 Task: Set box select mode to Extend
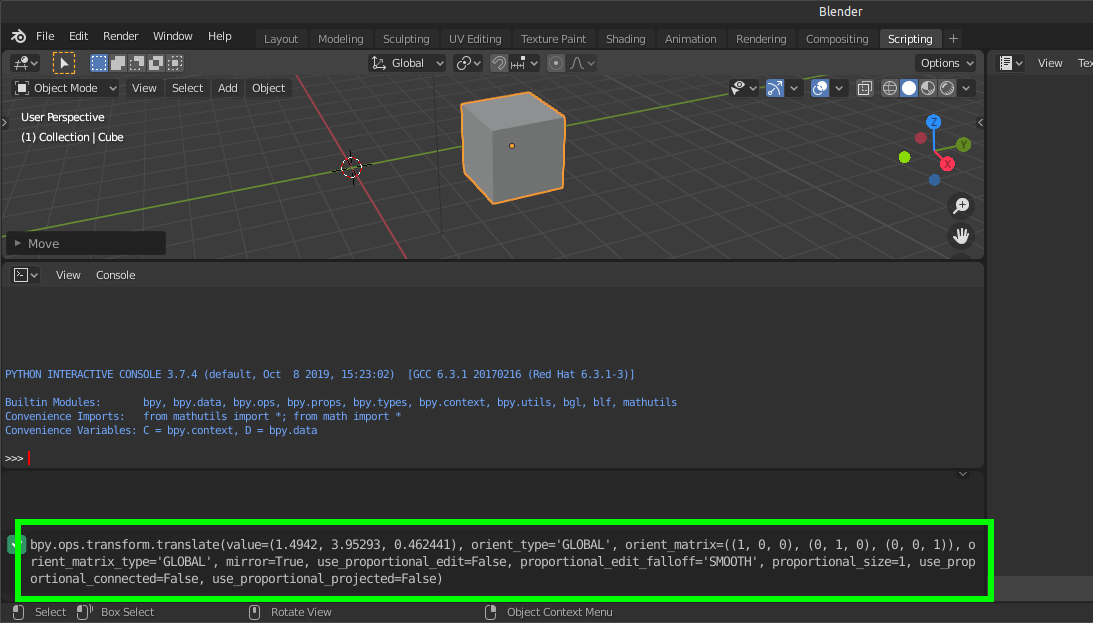click(x=117, y=62)
